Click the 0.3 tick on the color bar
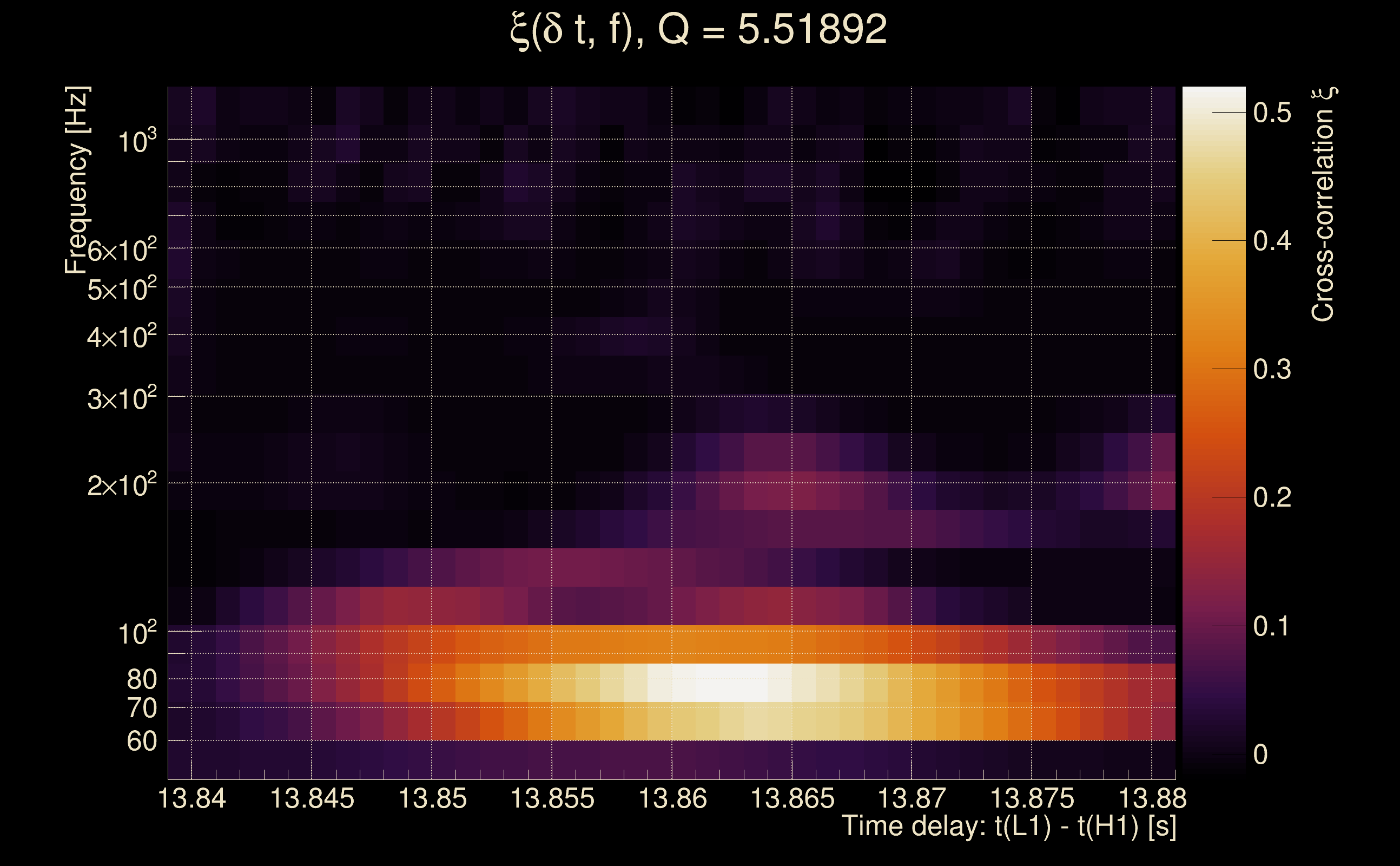 point(1272,370)
